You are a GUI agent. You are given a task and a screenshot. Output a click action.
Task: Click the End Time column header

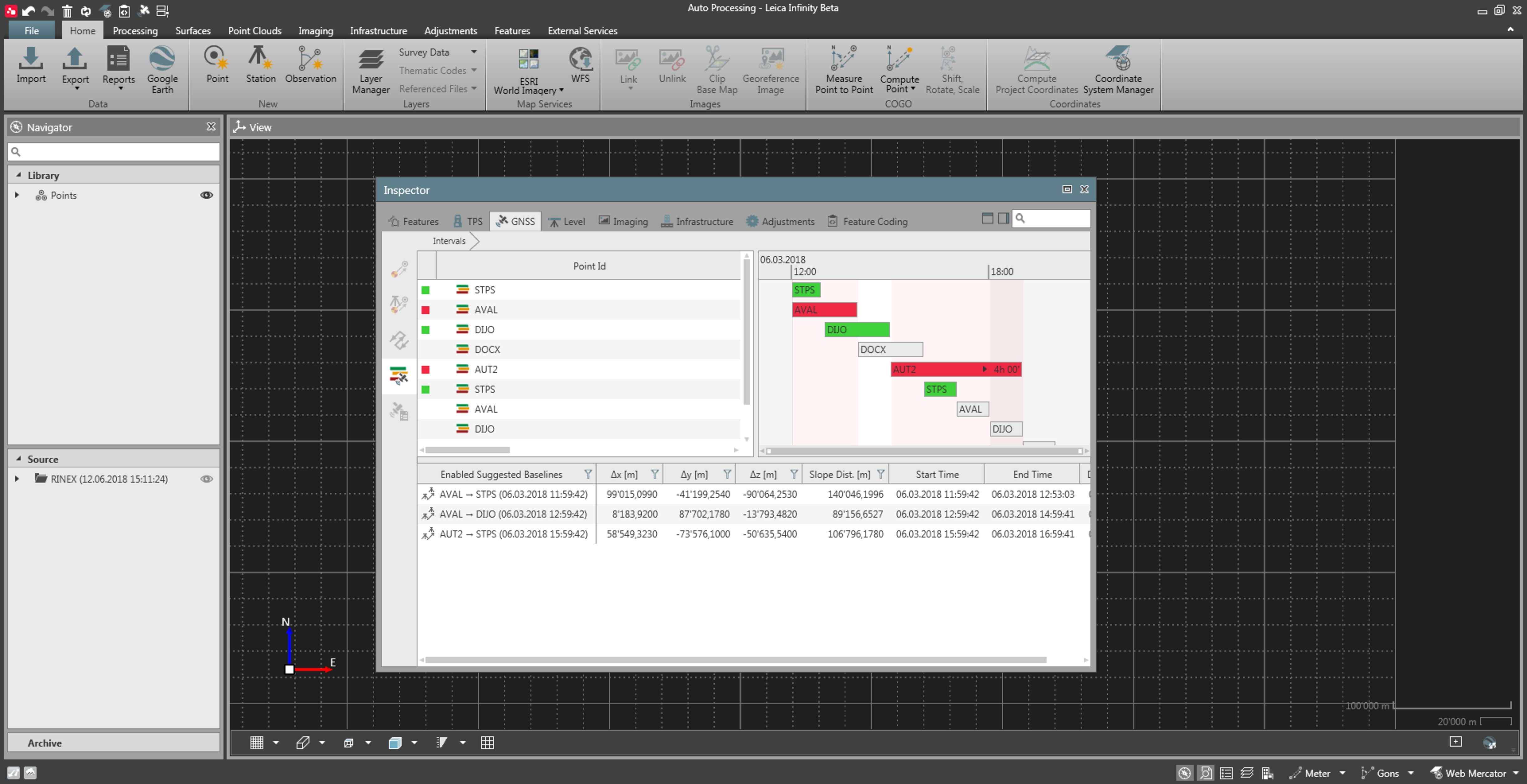pyautogui.click(x=1032, y=474)
